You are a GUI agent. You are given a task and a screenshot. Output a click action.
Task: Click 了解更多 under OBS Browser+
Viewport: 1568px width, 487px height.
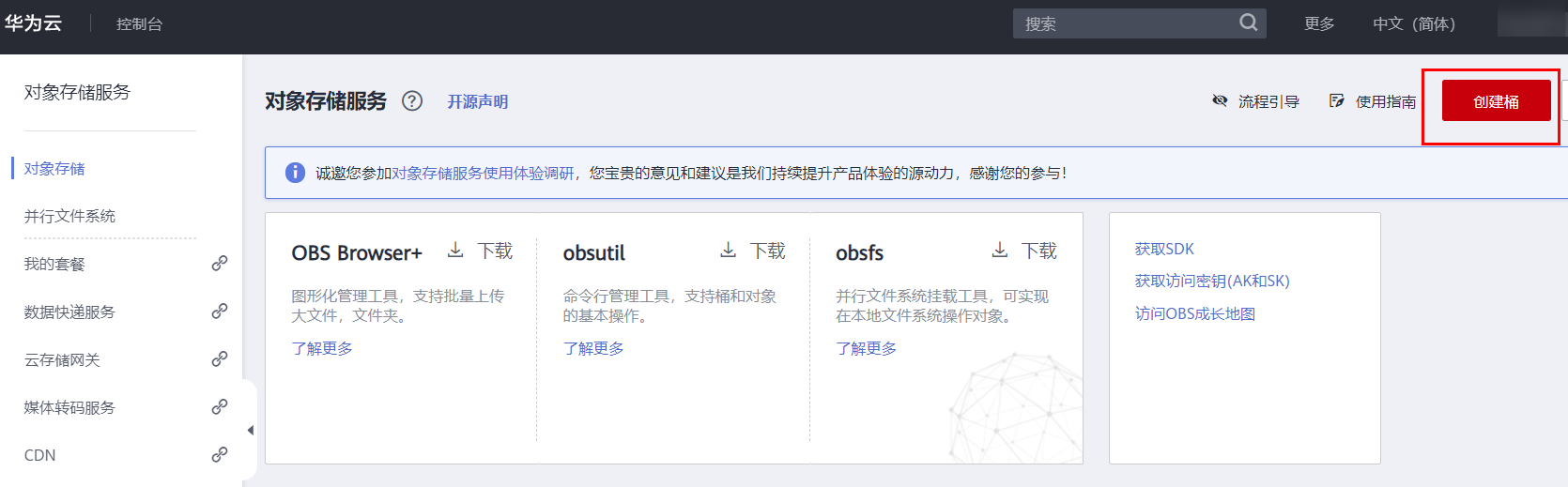coord(322,348)
